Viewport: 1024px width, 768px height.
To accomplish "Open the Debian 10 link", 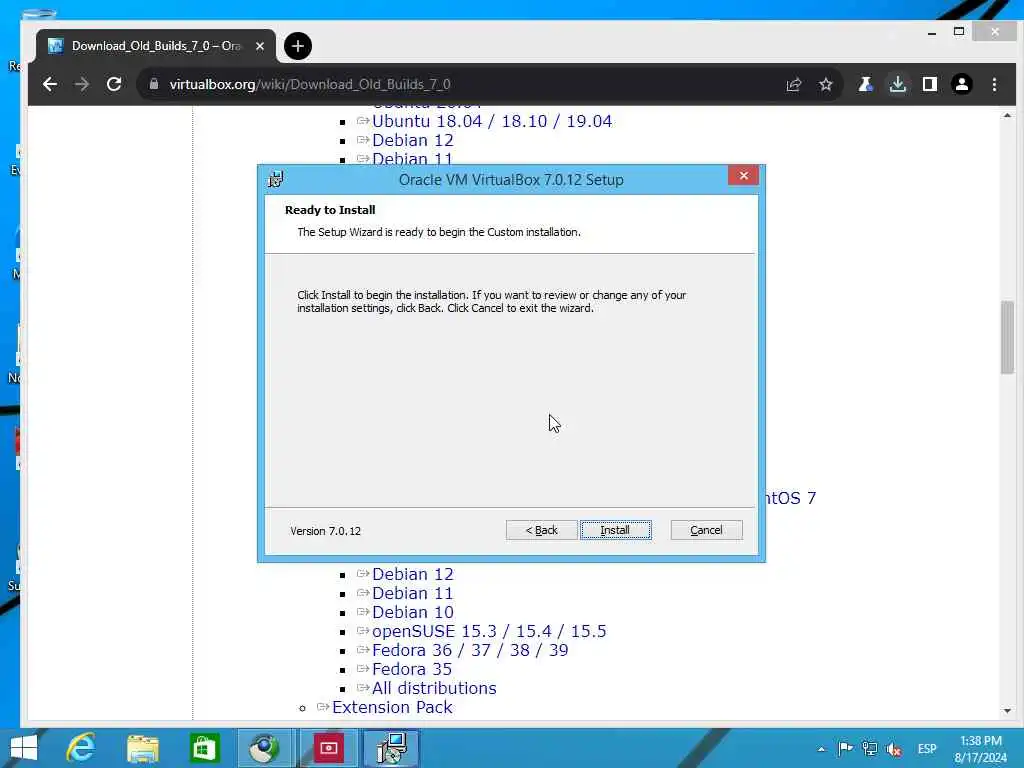I will coord(412,612).
